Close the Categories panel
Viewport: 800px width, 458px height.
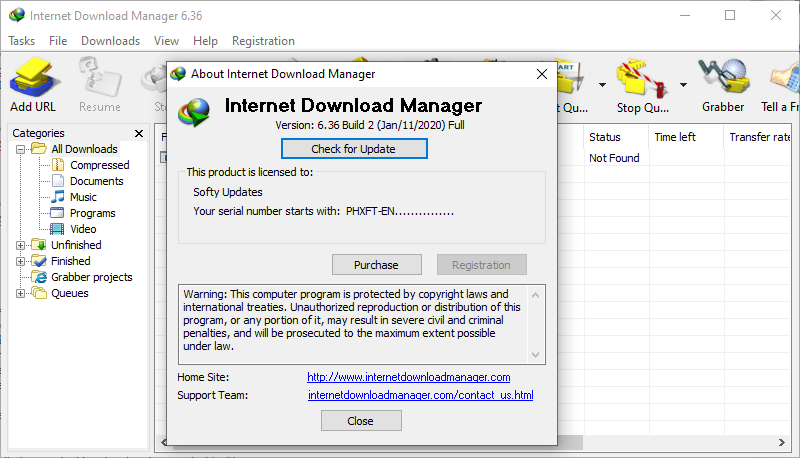click(x=139, y=133)
